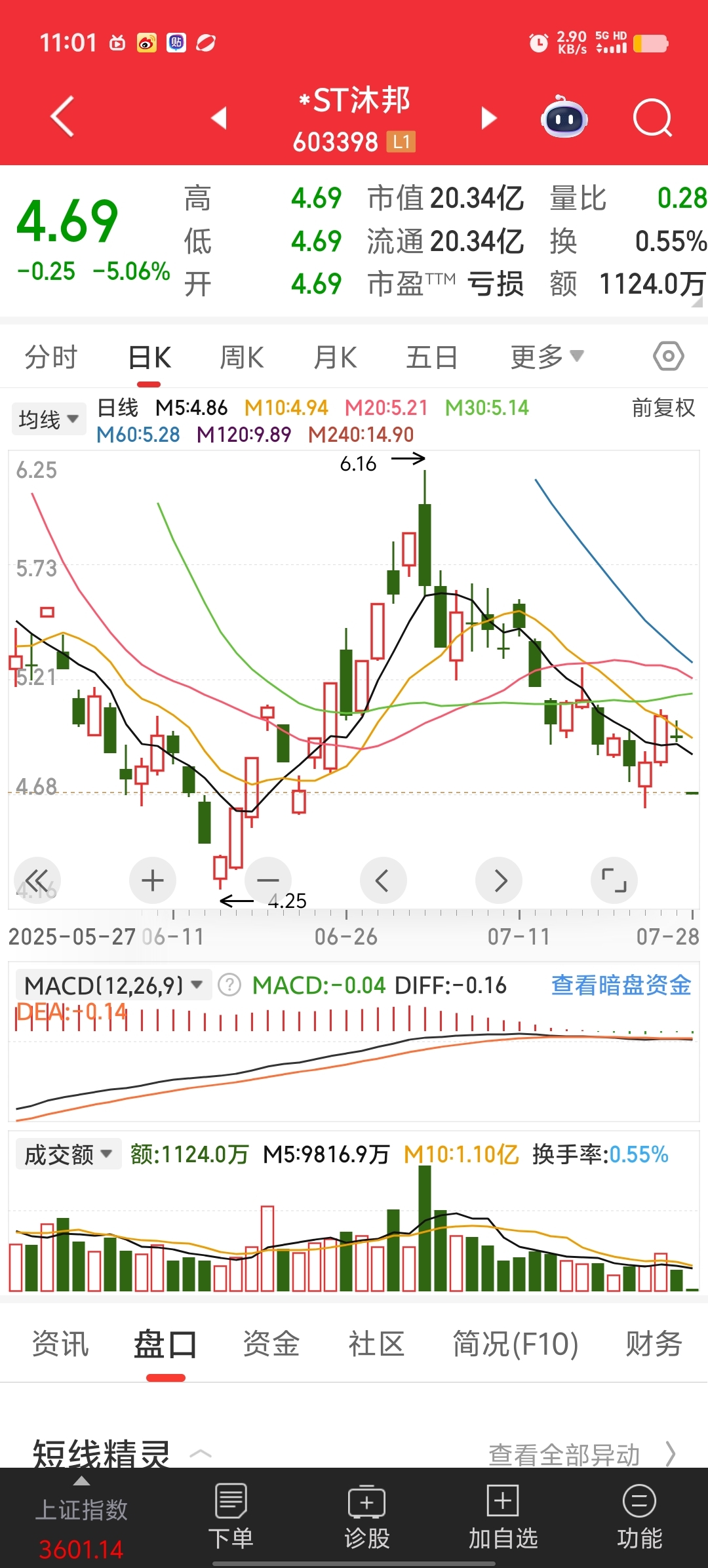
Task: Move chart left with arrow button
Action: pos(383,880)
